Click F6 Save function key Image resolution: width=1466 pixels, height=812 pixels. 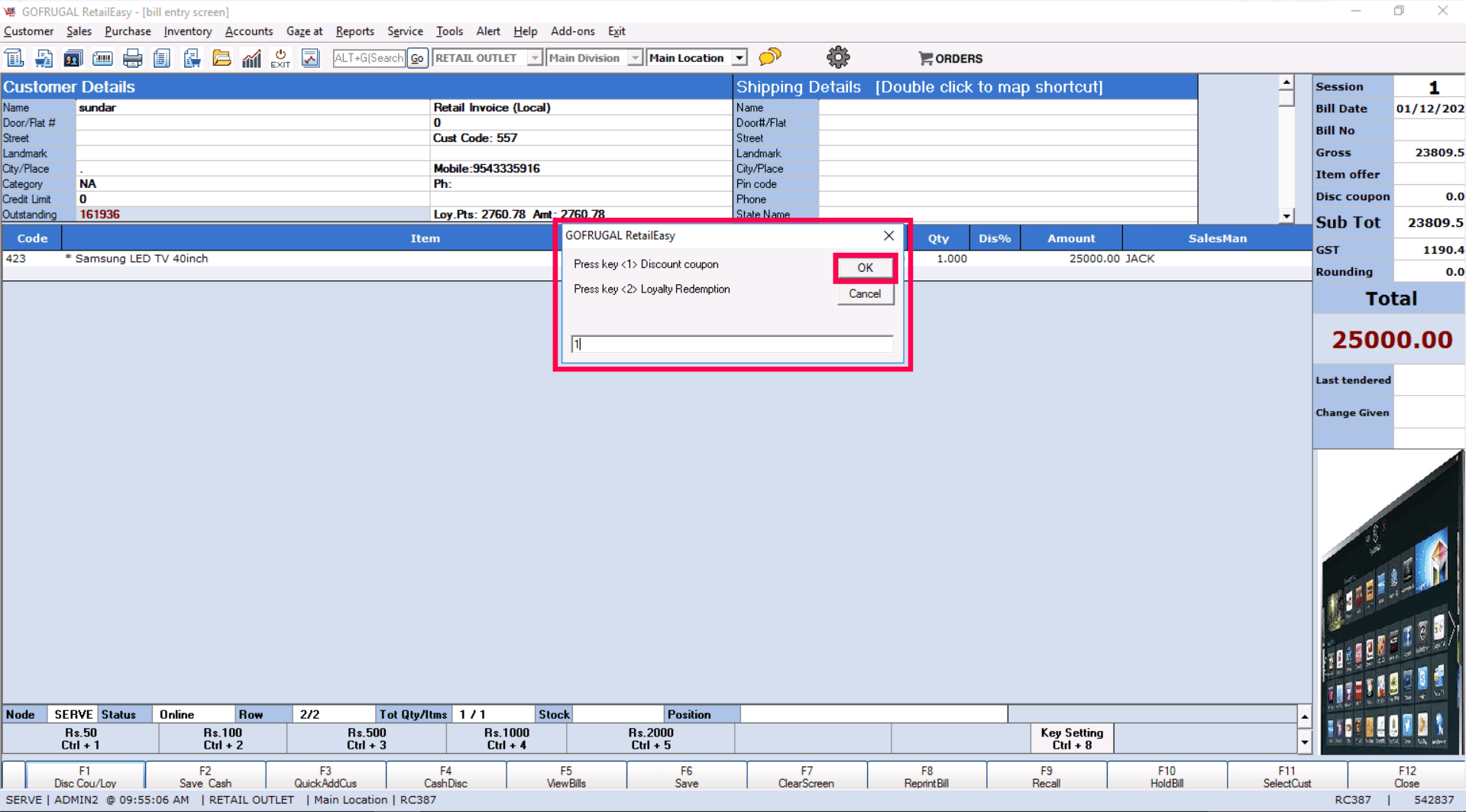[686, 777]
